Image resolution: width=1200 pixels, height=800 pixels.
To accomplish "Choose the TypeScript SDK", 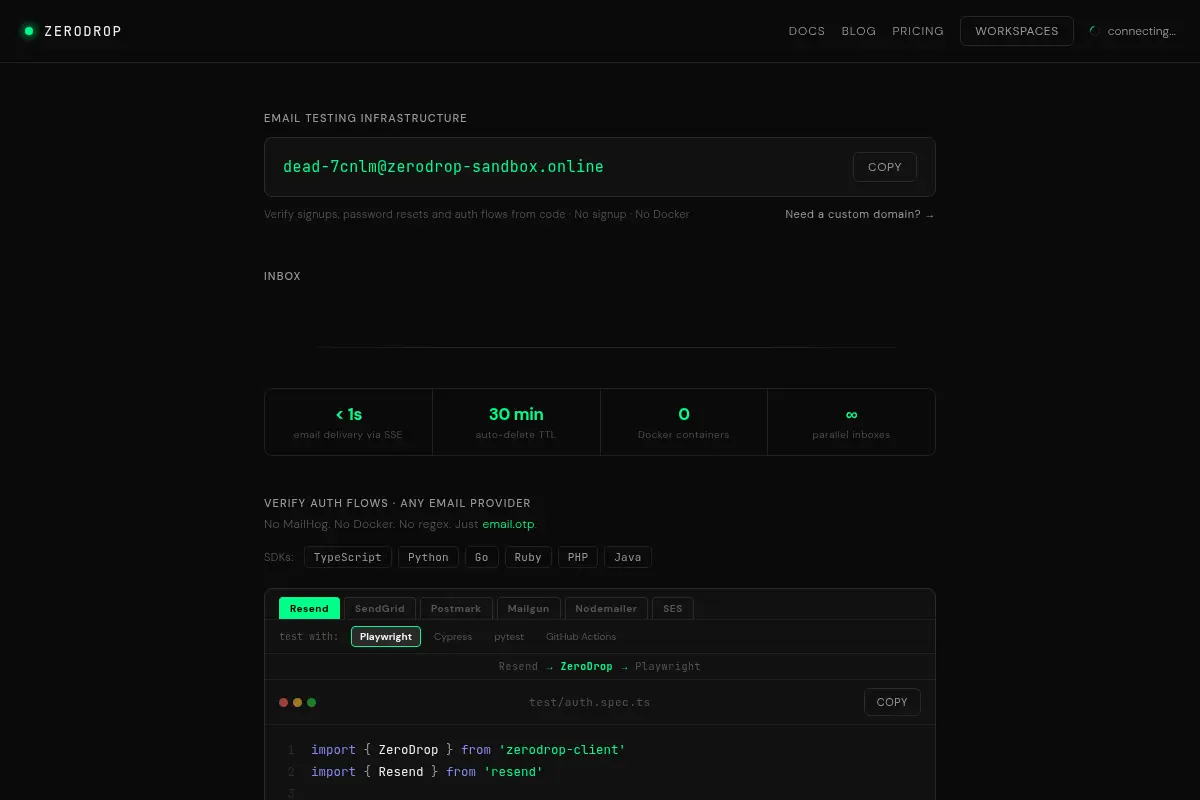I will pos(347,557).
